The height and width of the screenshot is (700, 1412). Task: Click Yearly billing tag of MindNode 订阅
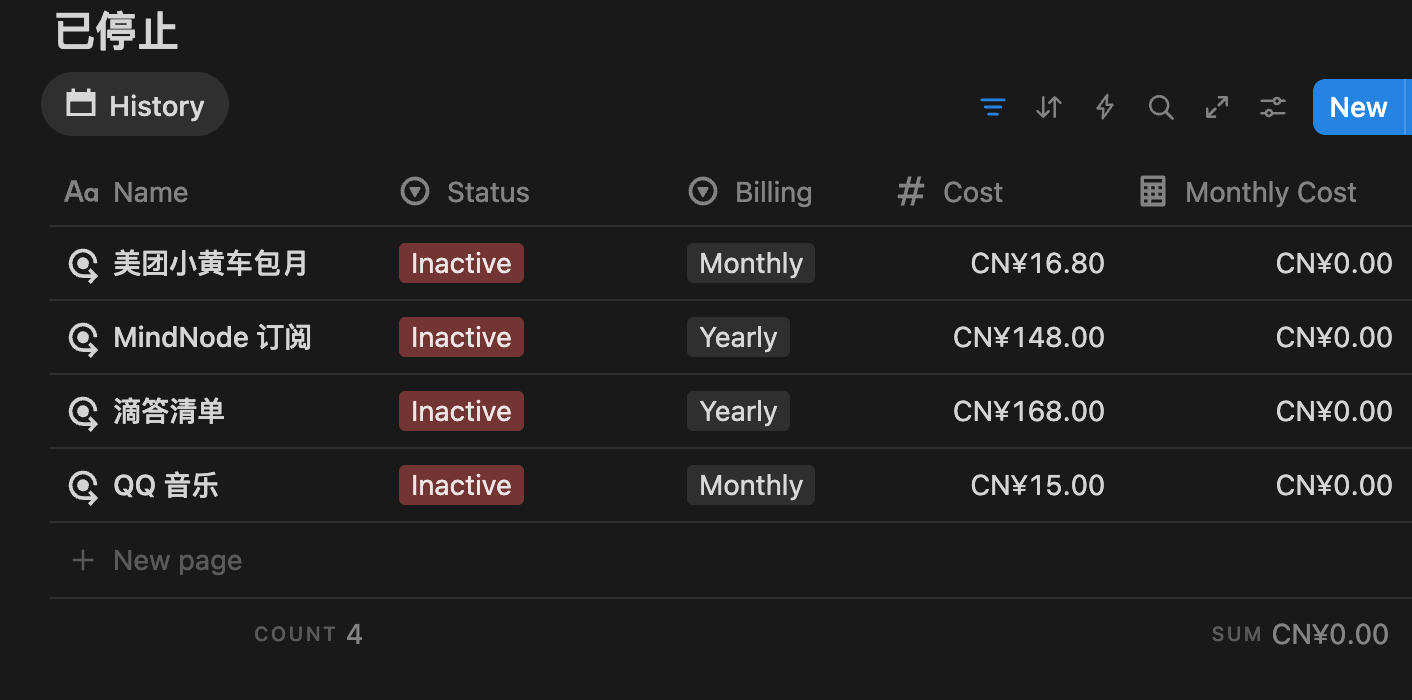coord(738,337)
